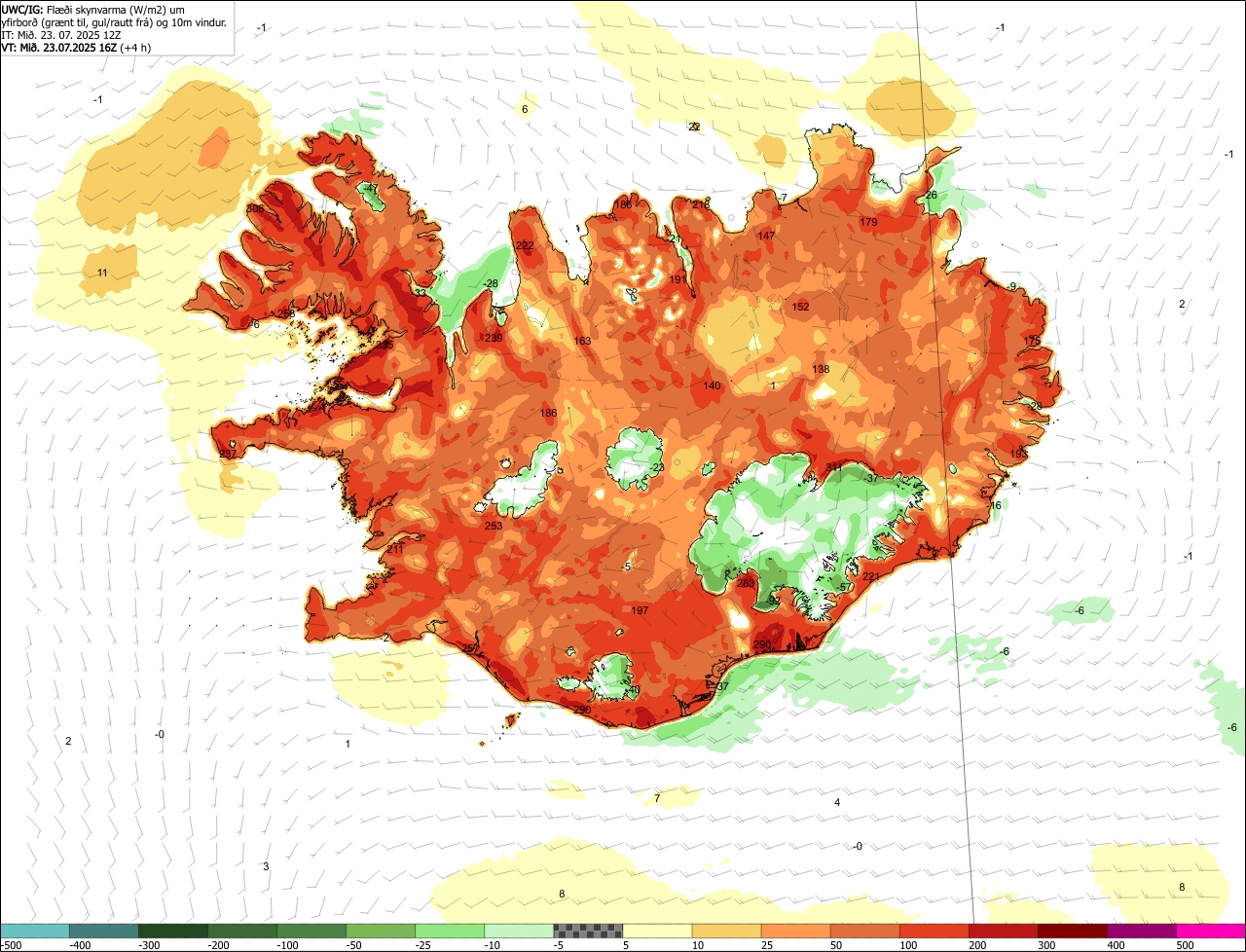The height and width of the screenshot is (952, 1246).
Task: Click the legend label '500'
Action: tap(1184, 945)
